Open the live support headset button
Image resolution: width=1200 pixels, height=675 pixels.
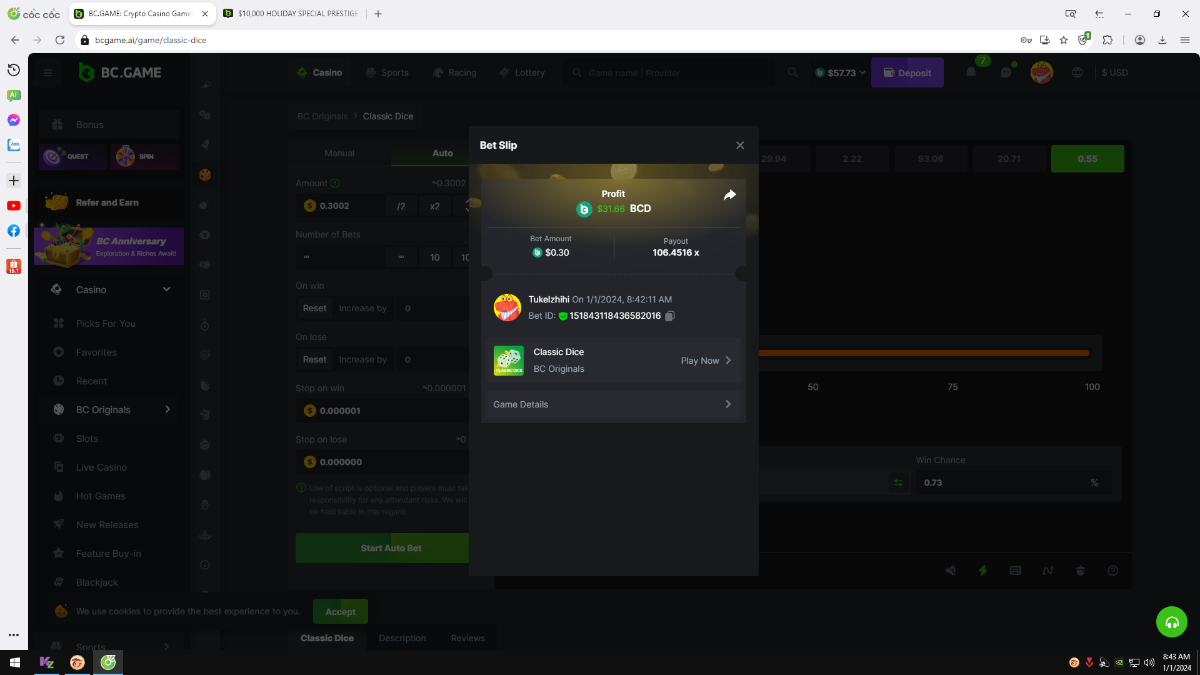point(1171,621)
